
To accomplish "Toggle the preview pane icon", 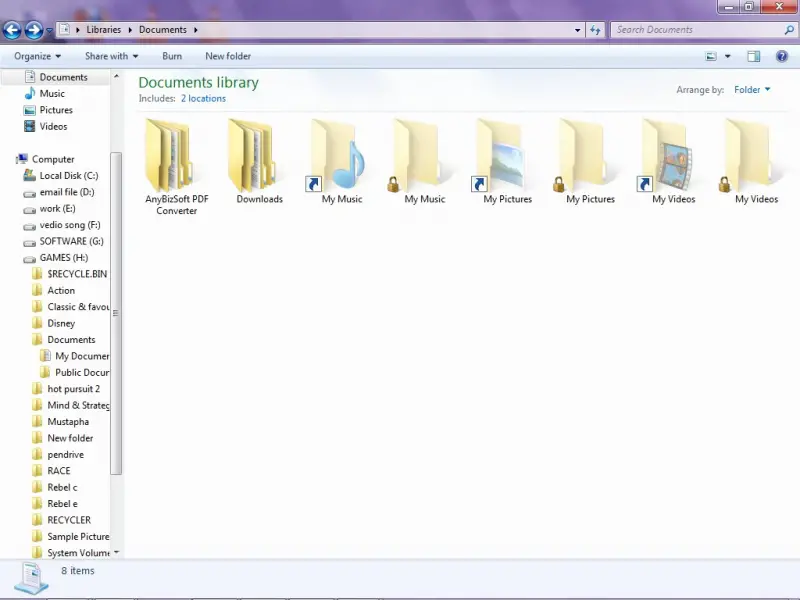I will point(754,56).
